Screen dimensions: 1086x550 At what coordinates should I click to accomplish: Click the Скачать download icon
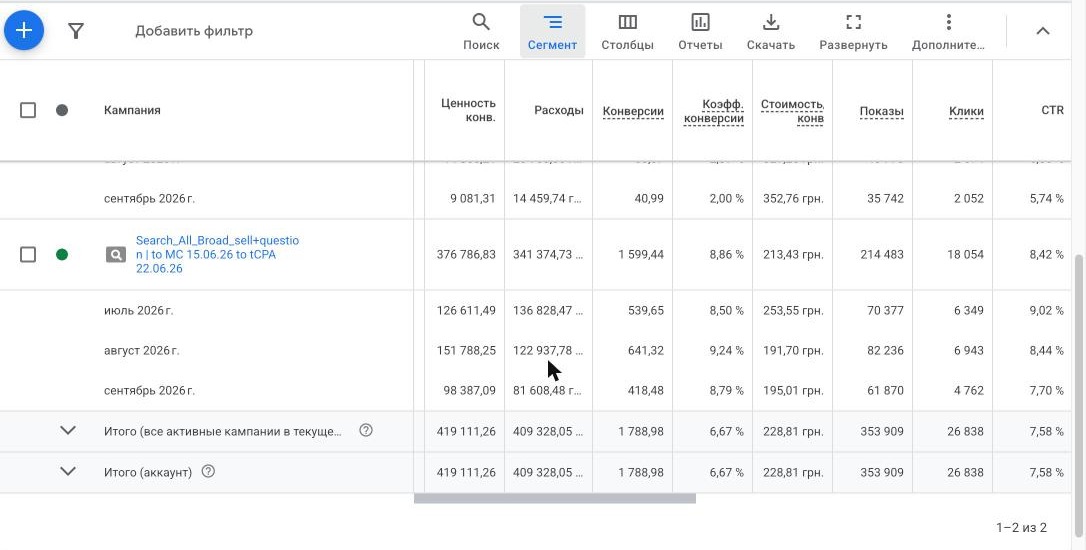(x=771, y=31)
